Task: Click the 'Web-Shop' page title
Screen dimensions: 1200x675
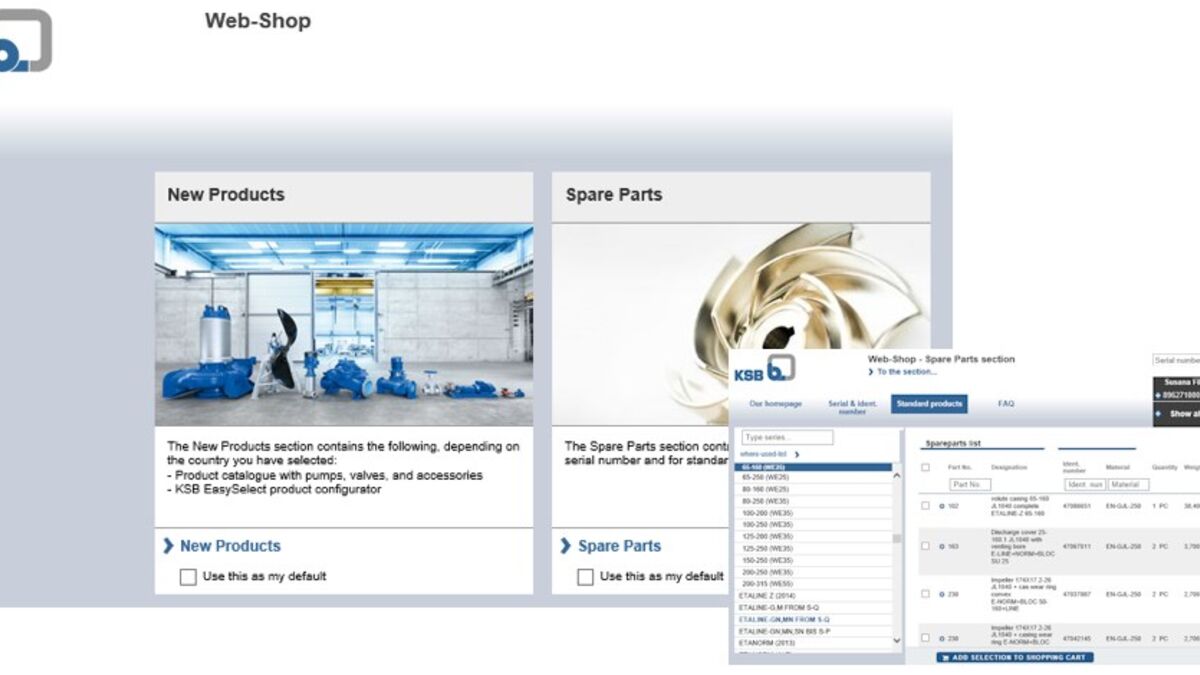Action: 258,21
